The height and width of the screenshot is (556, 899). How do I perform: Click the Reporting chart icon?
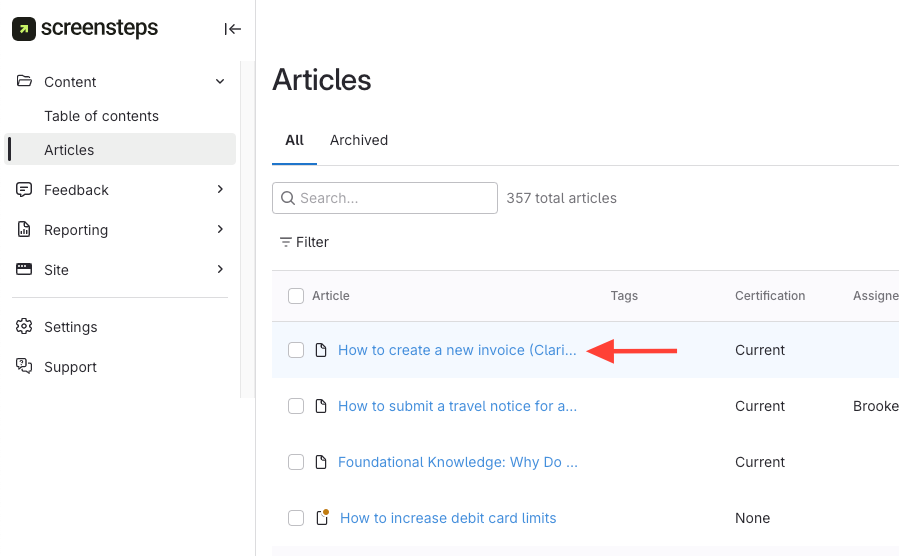25,230
